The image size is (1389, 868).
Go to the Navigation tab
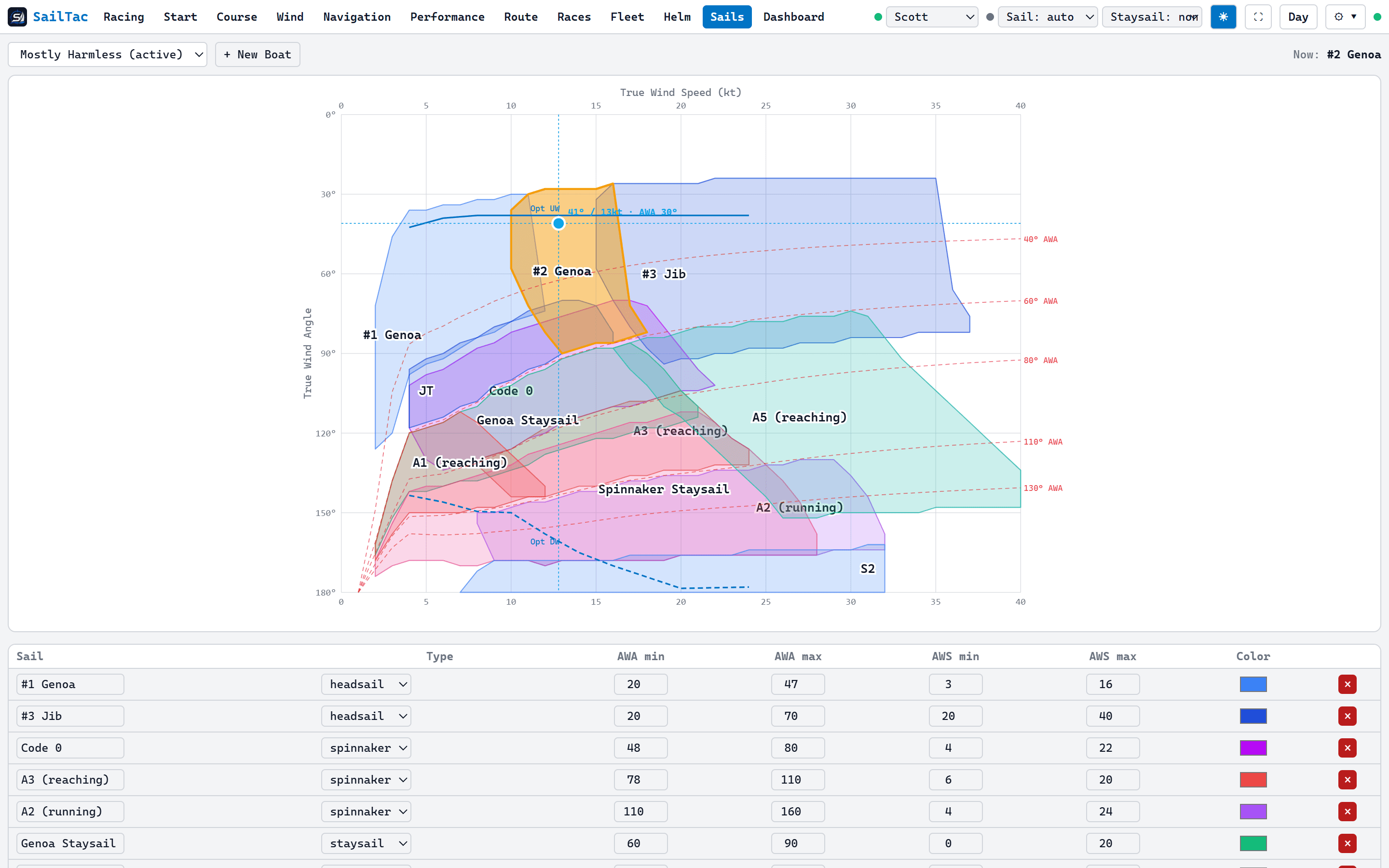[356, 17]
